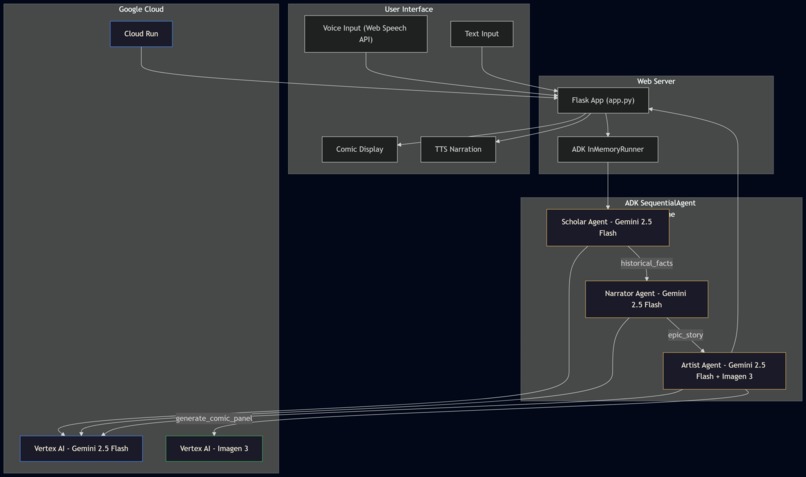Click the Google Cloud group title
The height and width of the screenshot is (477, 806).
click(141, 9)
